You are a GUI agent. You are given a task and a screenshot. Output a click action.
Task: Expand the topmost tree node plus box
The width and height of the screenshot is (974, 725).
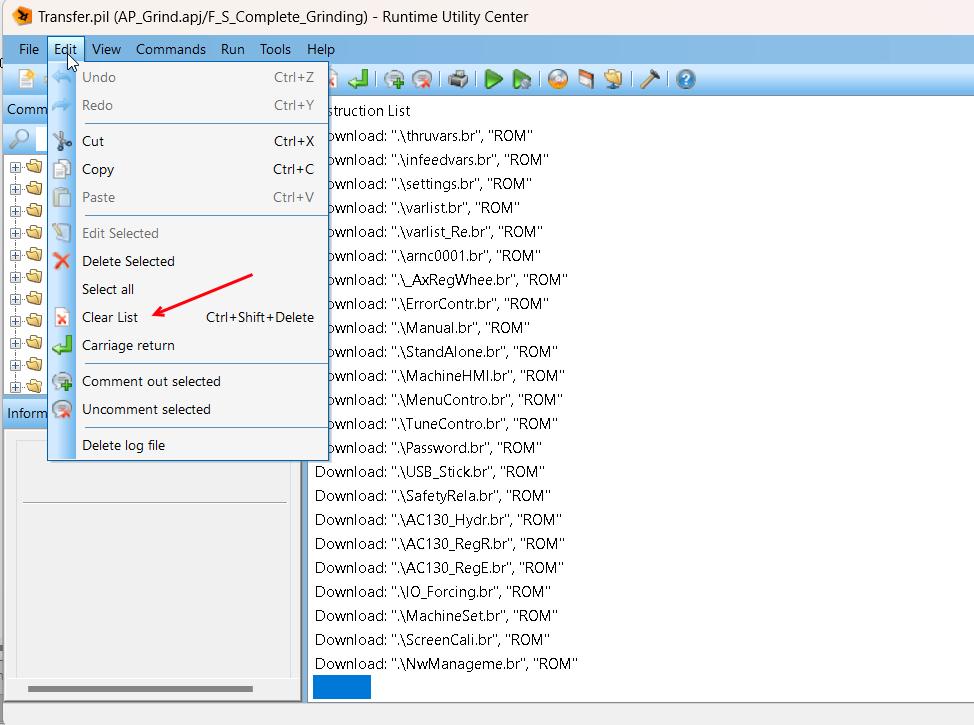(x=16, y=167)
